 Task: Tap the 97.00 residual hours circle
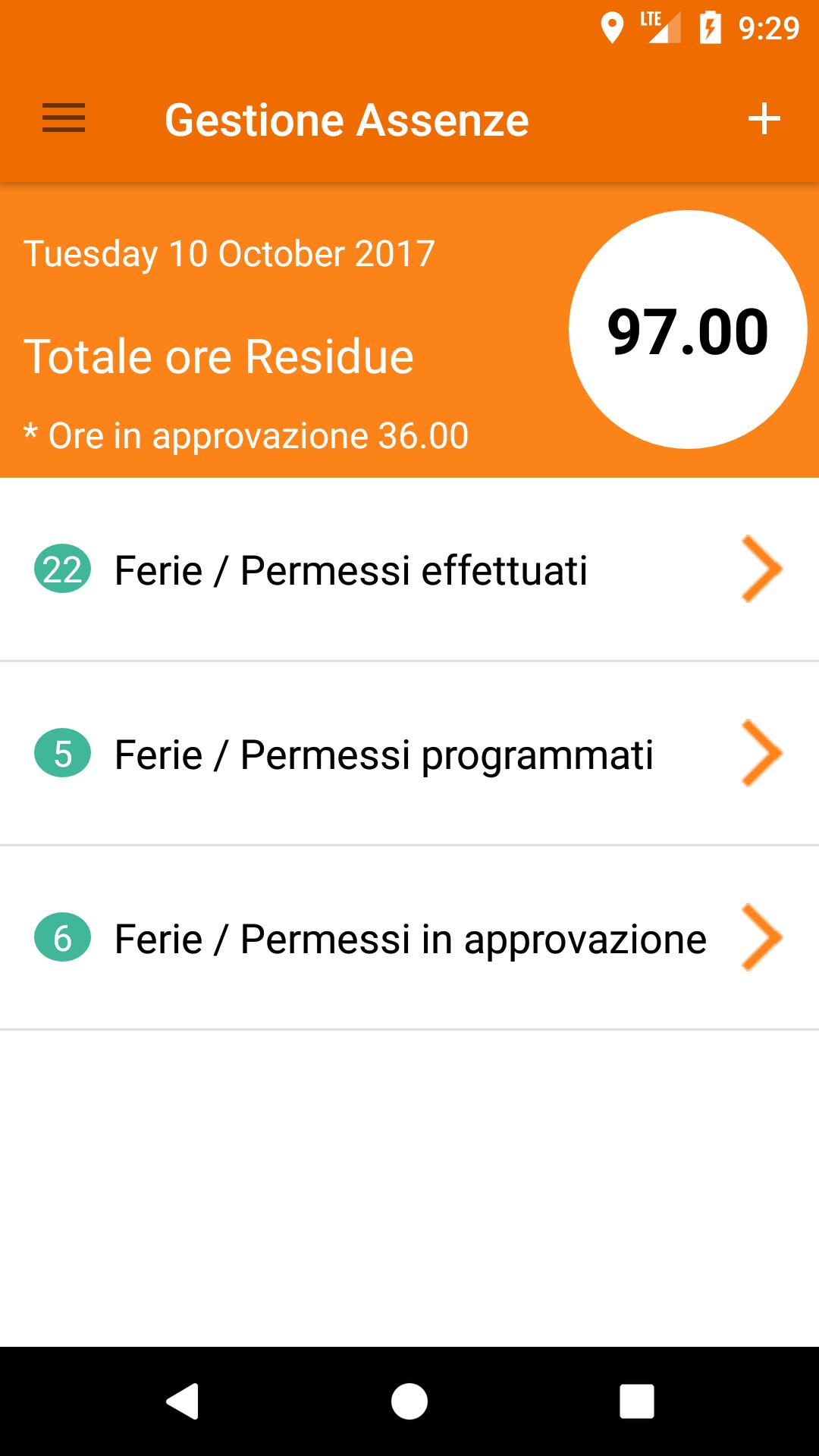688,330
